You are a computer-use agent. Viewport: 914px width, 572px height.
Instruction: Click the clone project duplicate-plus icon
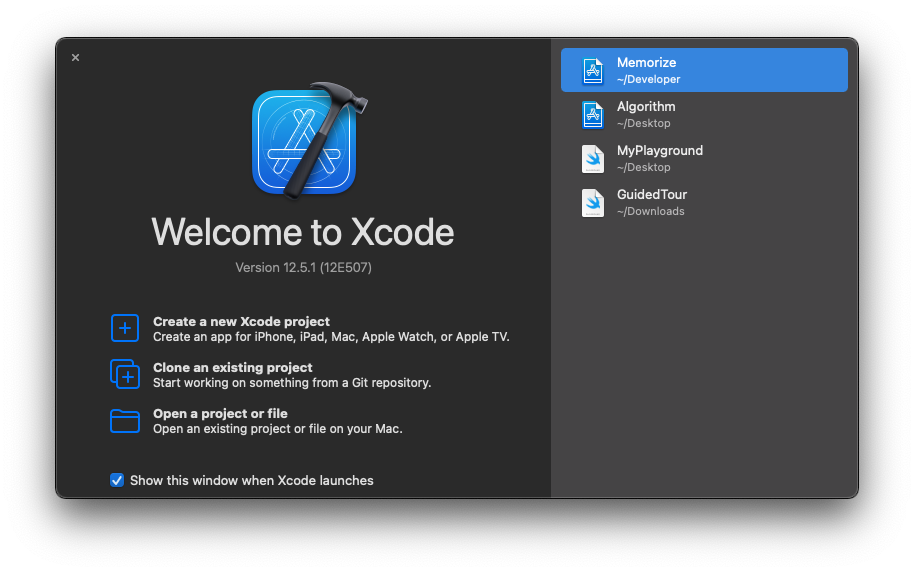tap(125, 374)
